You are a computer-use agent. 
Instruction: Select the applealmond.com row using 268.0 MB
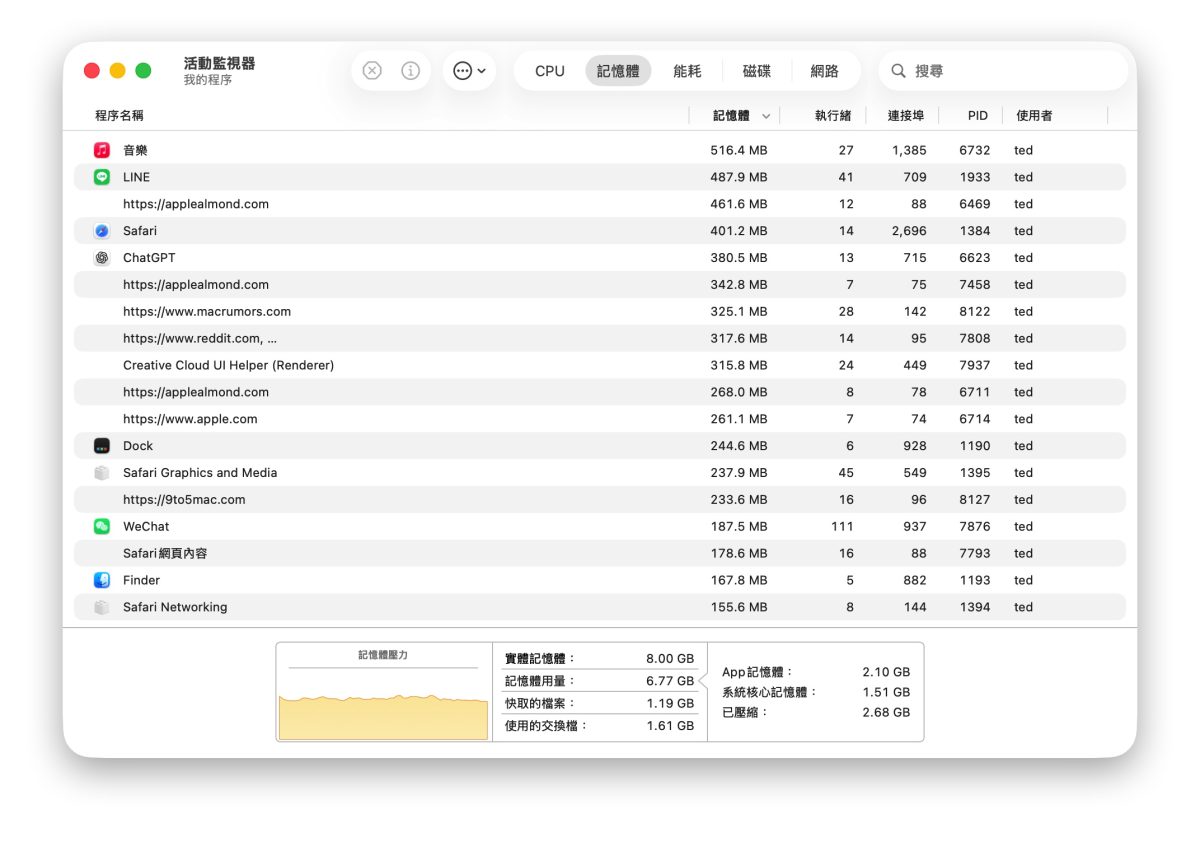600,392
